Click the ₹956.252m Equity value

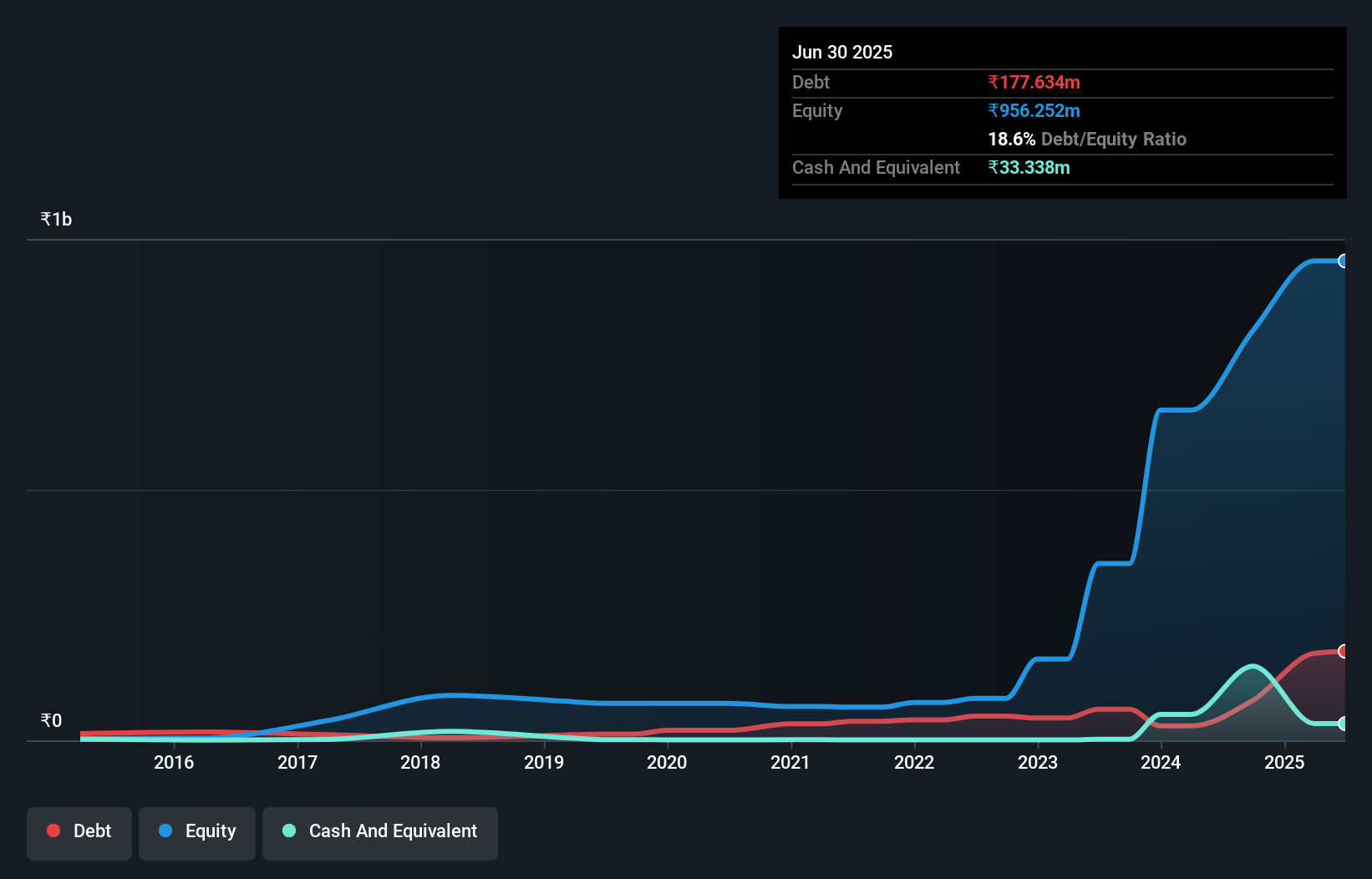click(x=1034, y=110)
